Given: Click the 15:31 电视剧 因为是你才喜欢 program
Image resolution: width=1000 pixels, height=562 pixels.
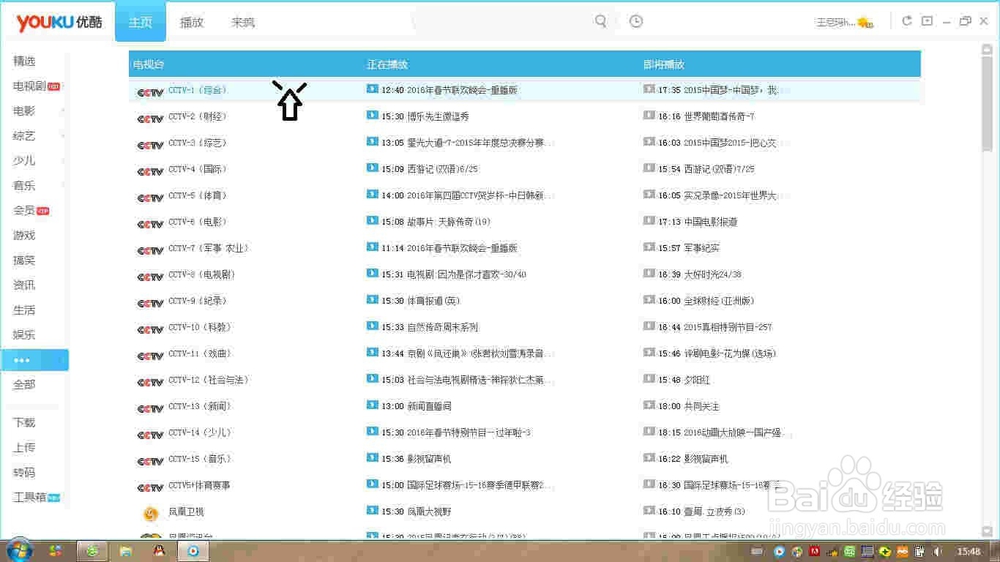Looking at the screenshot, I should pos(453,275).
